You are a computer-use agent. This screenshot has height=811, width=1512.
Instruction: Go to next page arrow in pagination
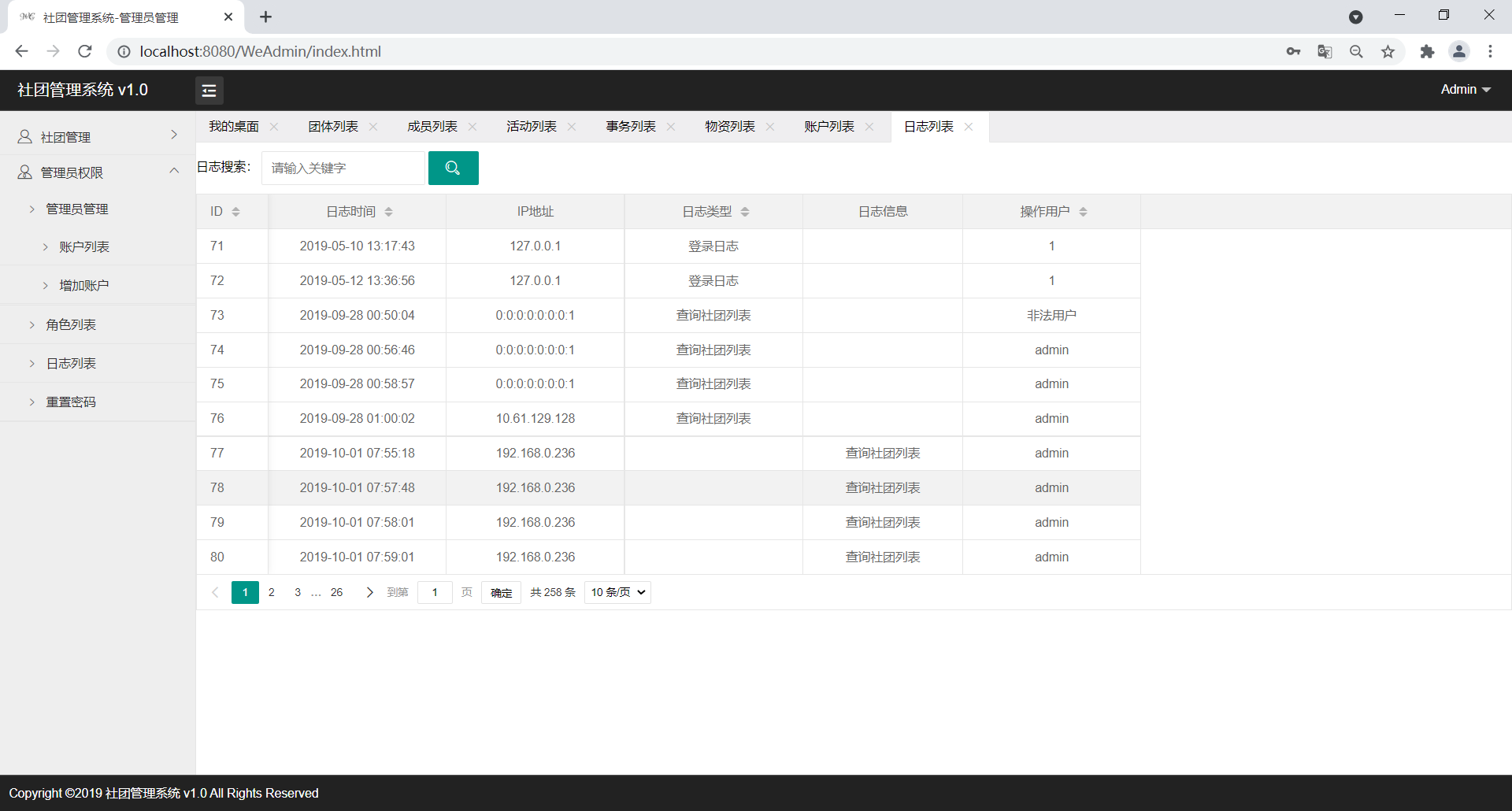point(369,592)
